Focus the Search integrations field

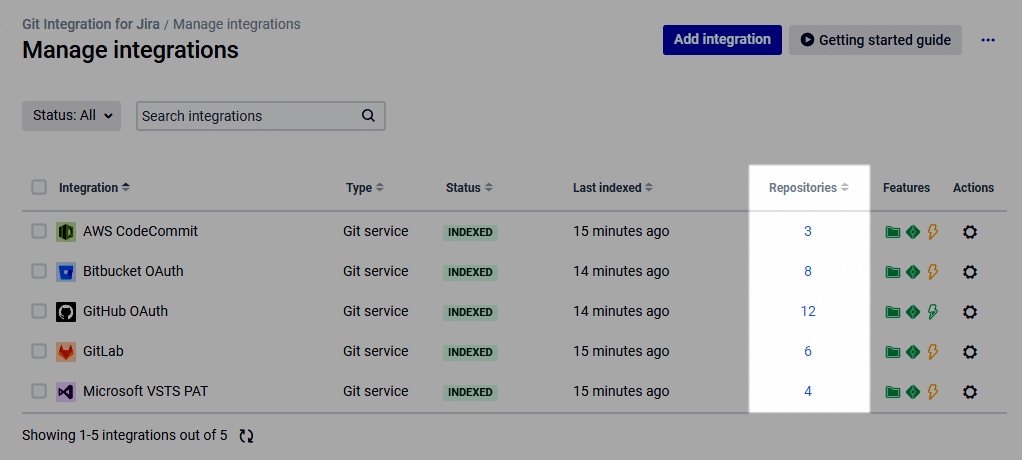(261, 116)
